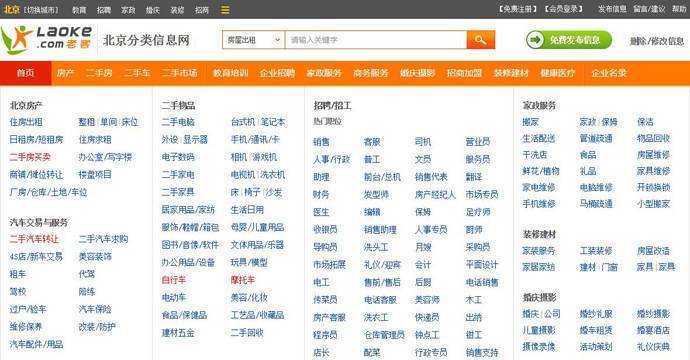The width and height of the screenshot is (690, 360).
Task: Open the 司机 job link
Action: click(423, 142)
